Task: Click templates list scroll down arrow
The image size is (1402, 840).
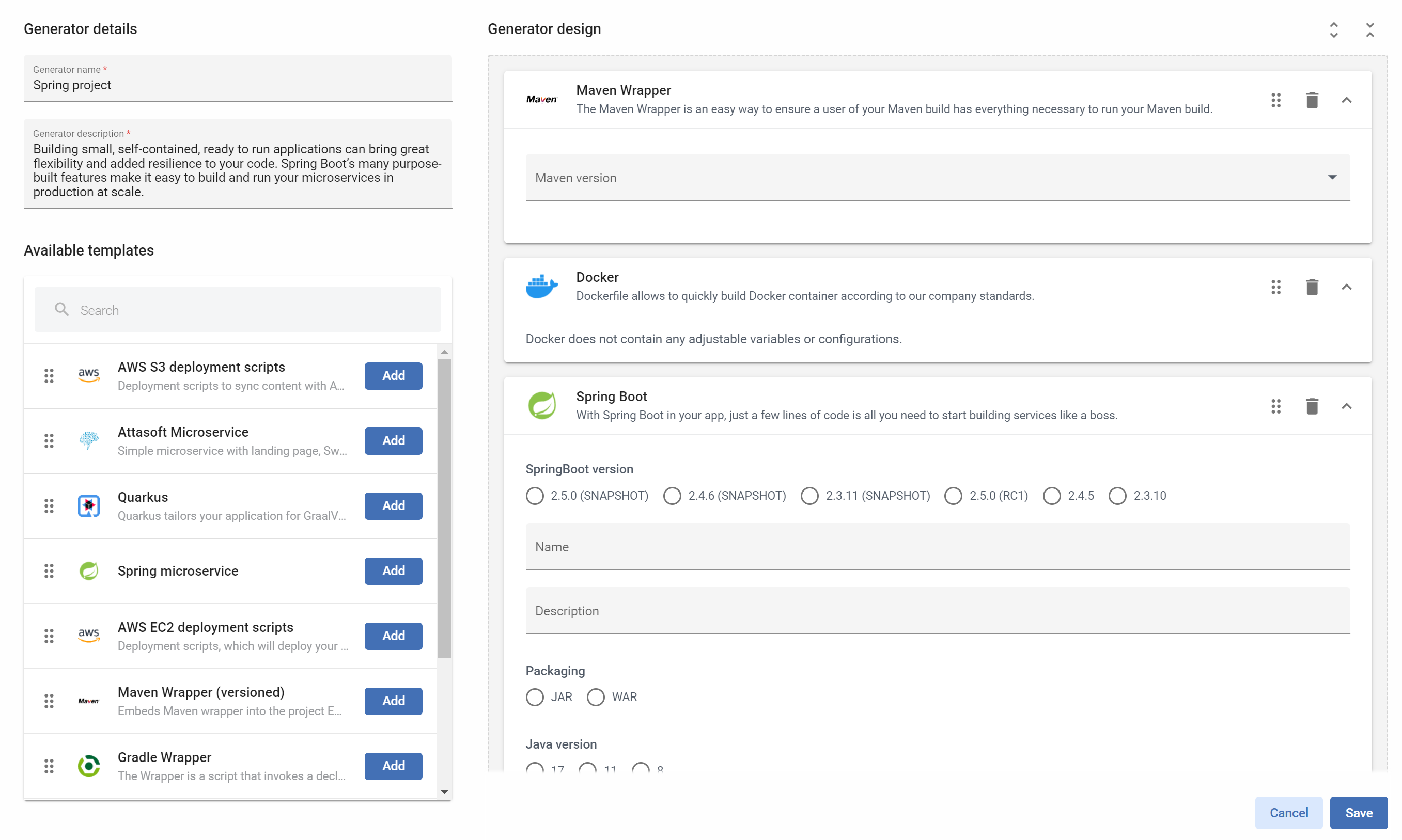Action: [444, 792]
